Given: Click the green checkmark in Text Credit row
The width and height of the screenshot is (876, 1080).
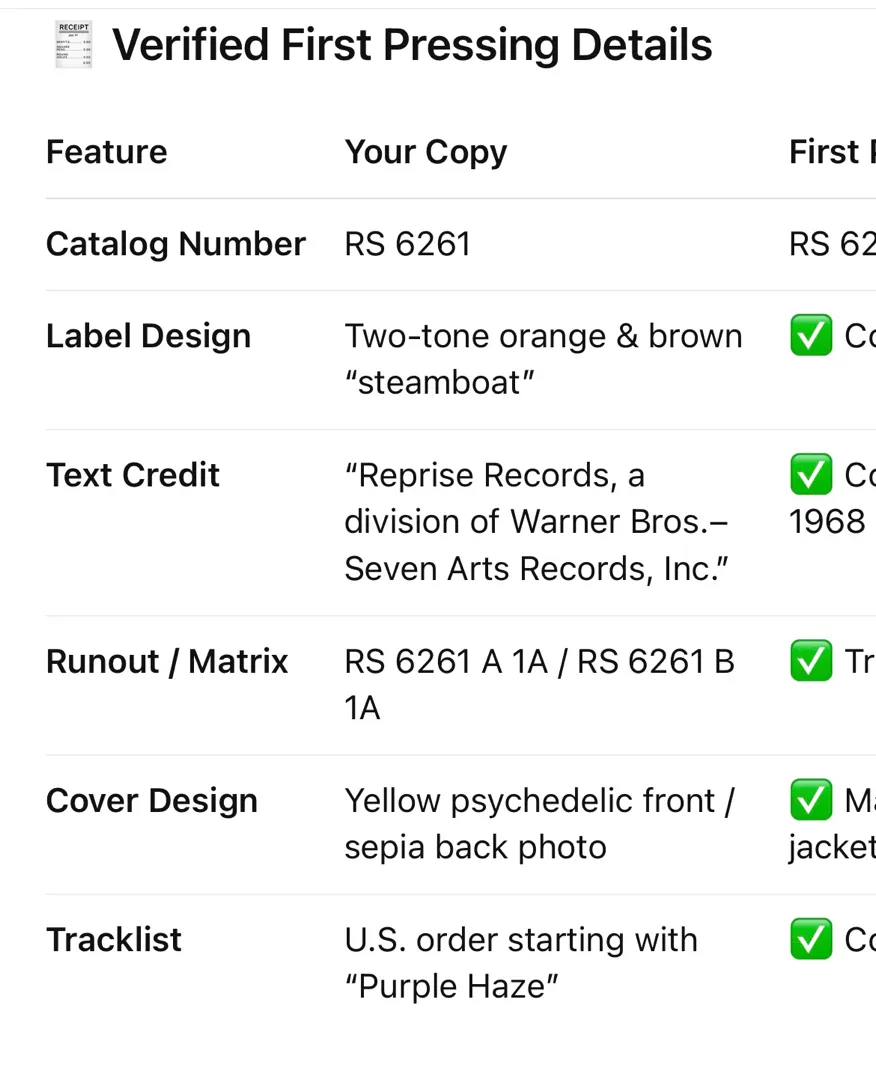Looking at the screenshot, I should [x=811, y=475].
